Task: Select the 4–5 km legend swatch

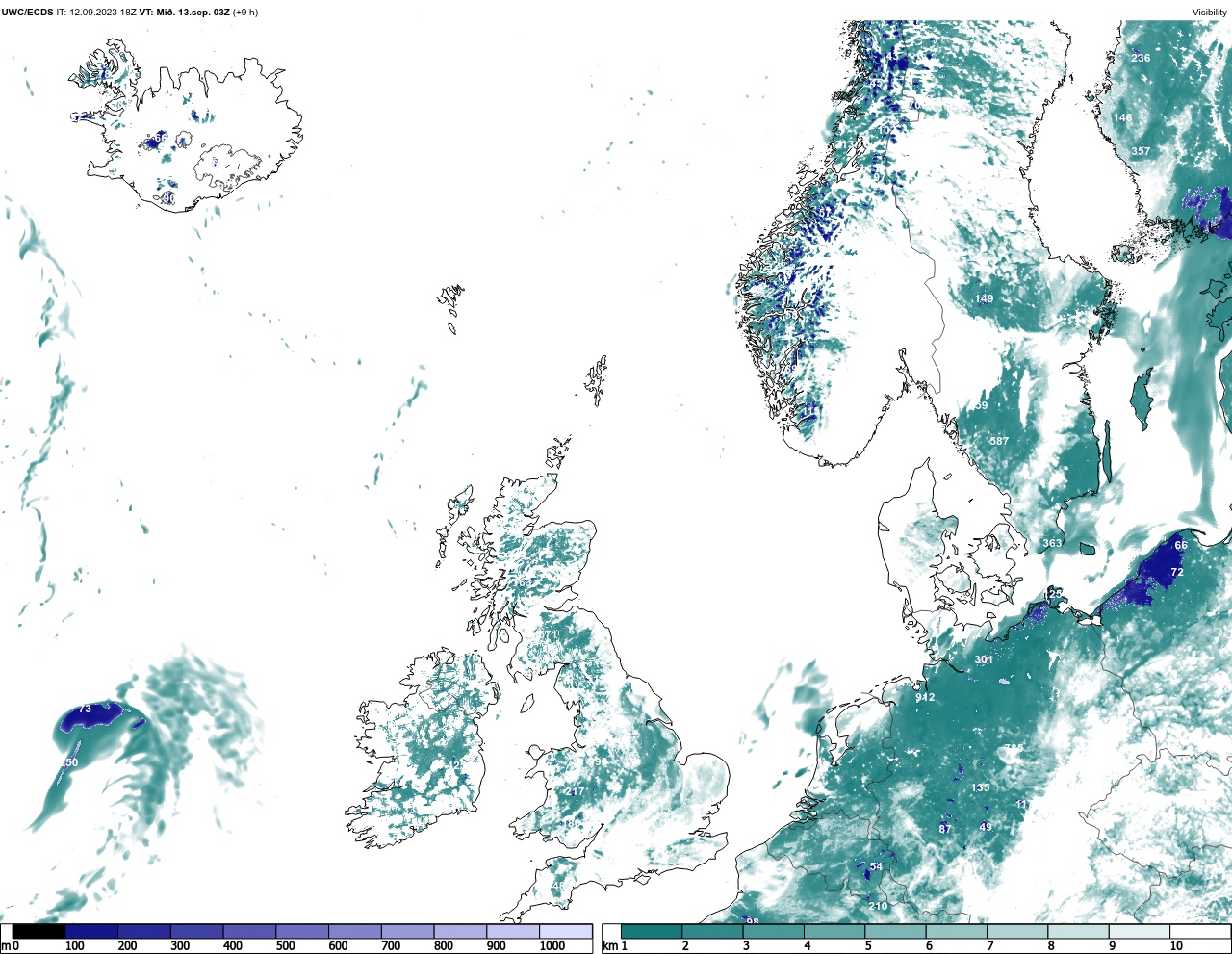Action: 834,932
